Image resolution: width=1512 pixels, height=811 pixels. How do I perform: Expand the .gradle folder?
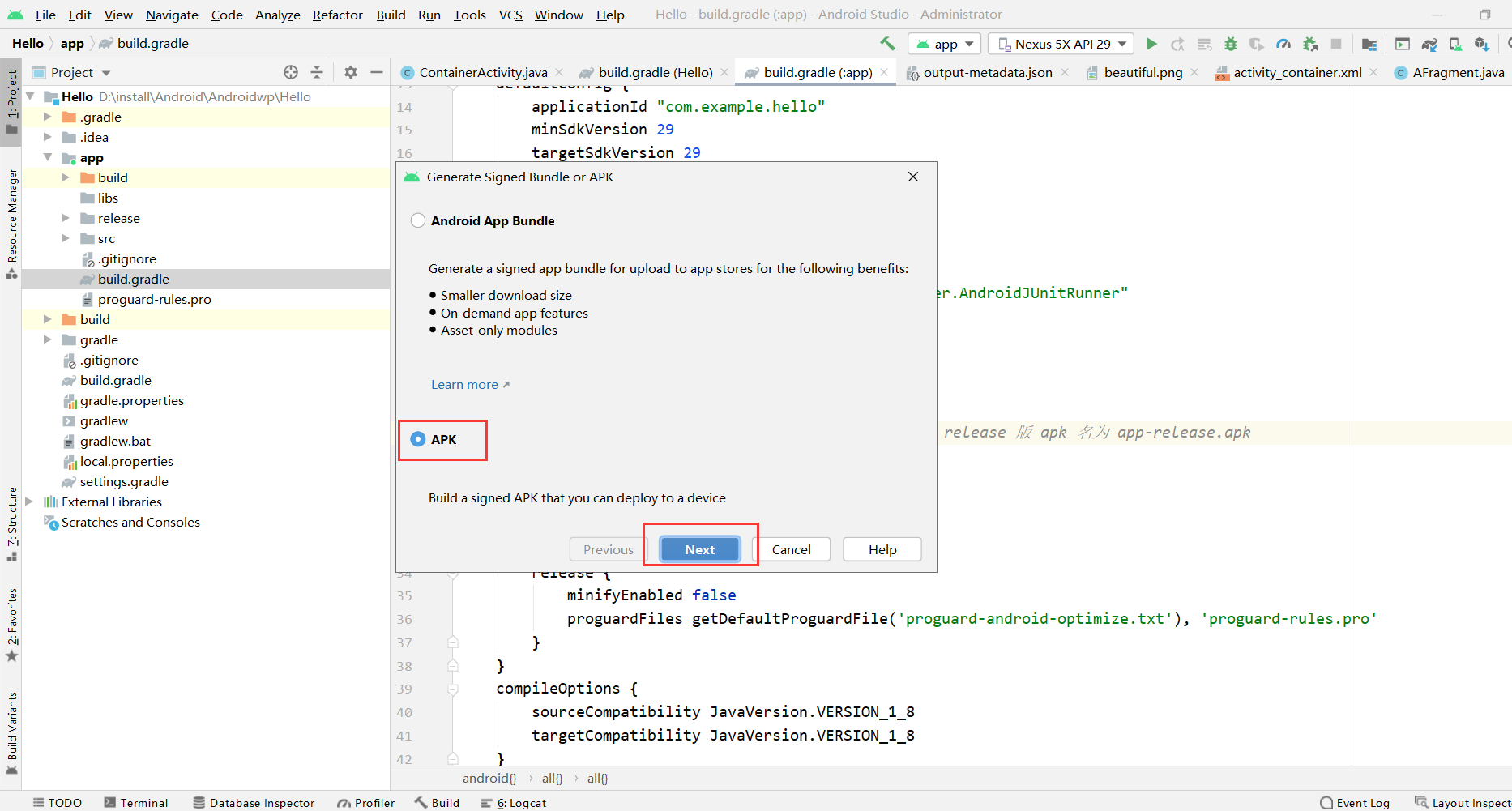(x=48, y=117)
